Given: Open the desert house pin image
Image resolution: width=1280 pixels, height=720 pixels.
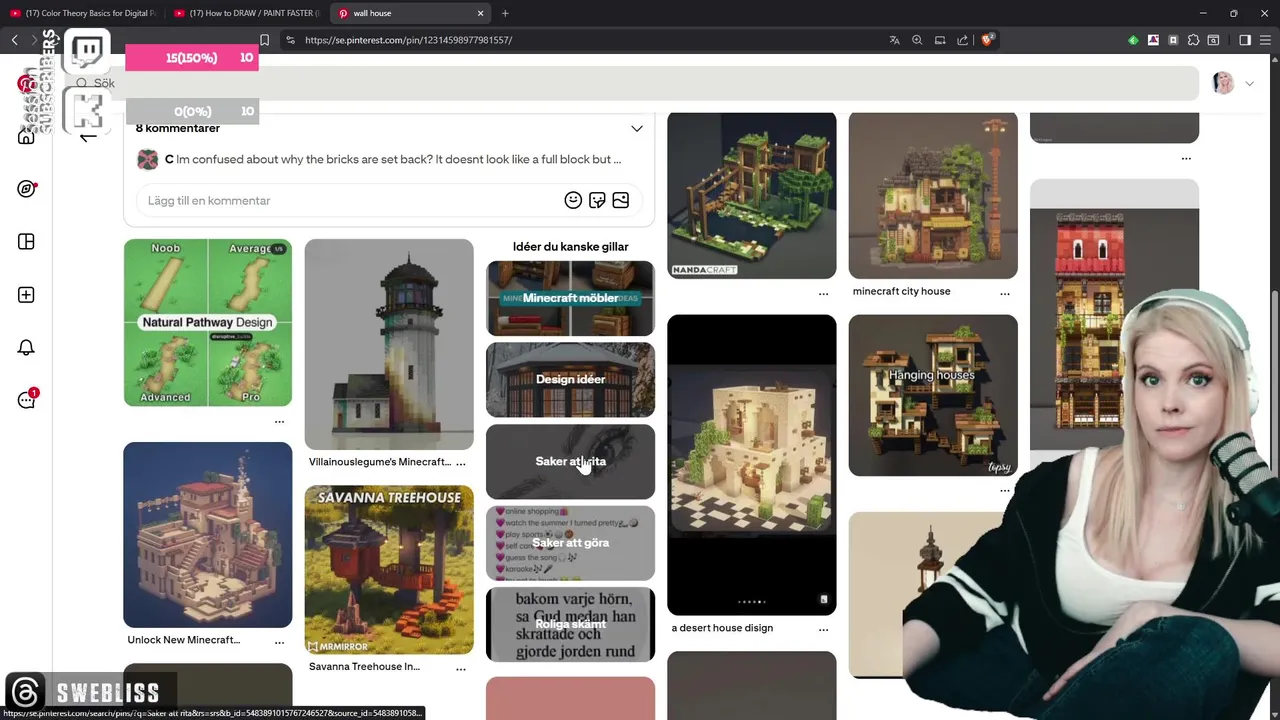Looking at the screenshot, I should click(752, 465).
